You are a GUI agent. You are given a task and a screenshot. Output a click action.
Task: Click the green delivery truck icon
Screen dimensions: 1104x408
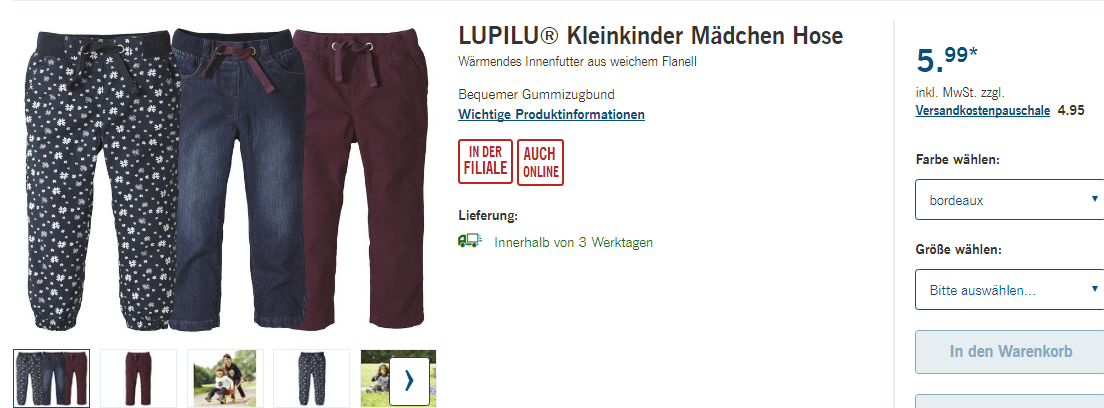click(x=469, y=241)
